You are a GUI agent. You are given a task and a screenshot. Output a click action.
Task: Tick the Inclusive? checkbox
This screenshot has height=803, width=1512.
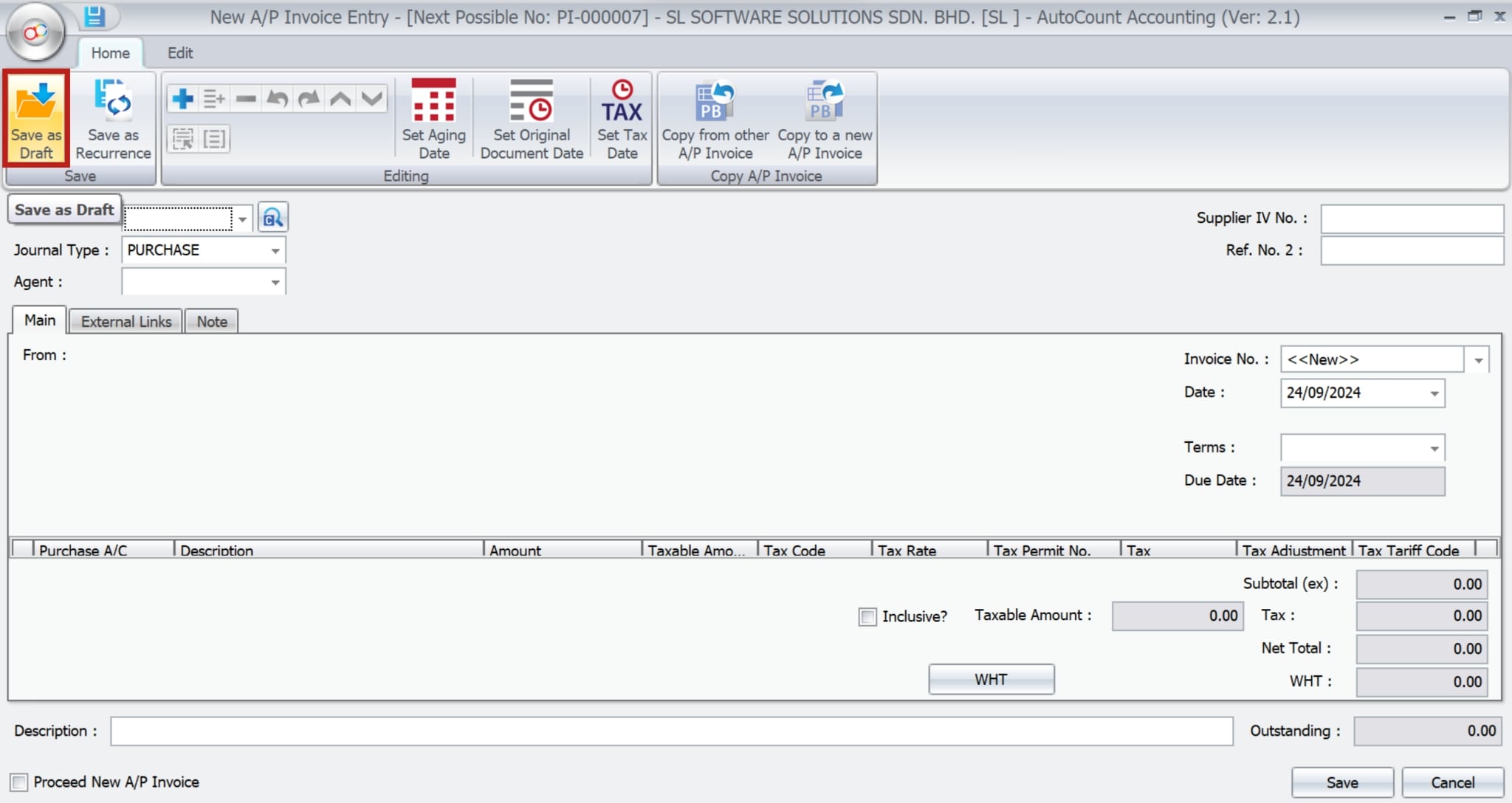coord(867,616)
